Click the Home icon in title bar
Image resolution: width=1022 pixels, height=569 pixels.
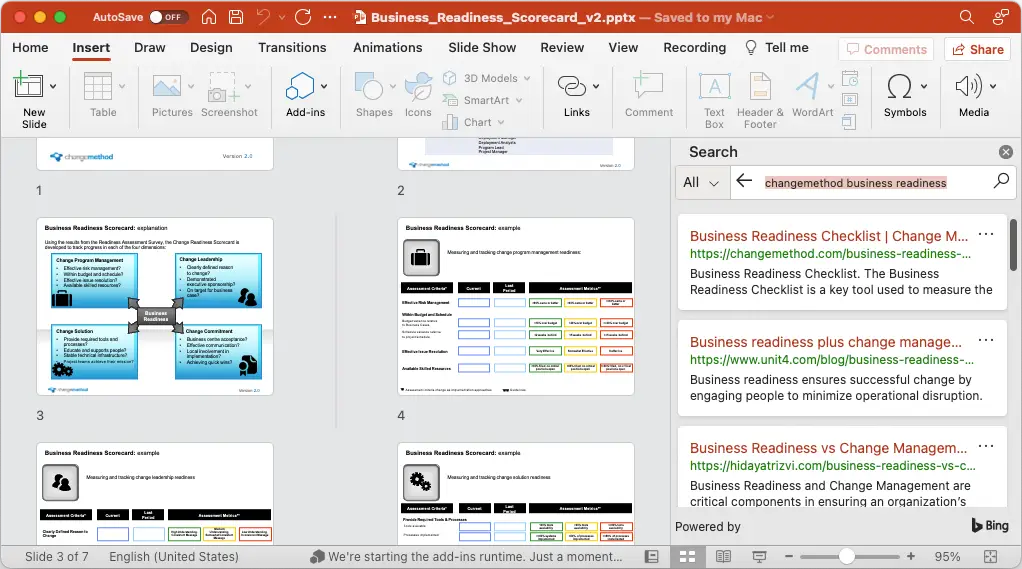point(209,17)
